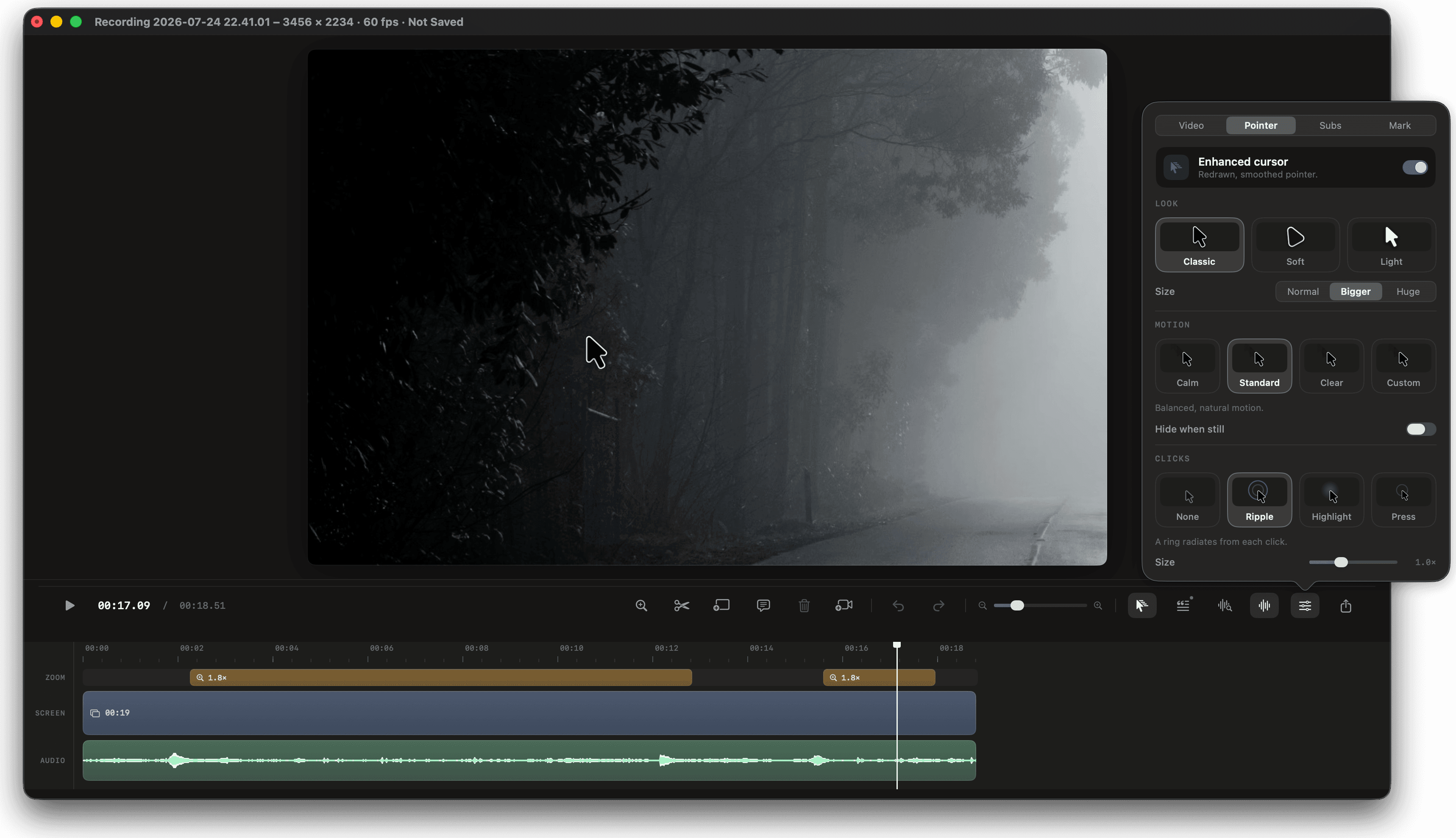Click the 00:08 mark on timeline ruler
The width and height of the screenshot is (1456, 838).
click(477, 649)
